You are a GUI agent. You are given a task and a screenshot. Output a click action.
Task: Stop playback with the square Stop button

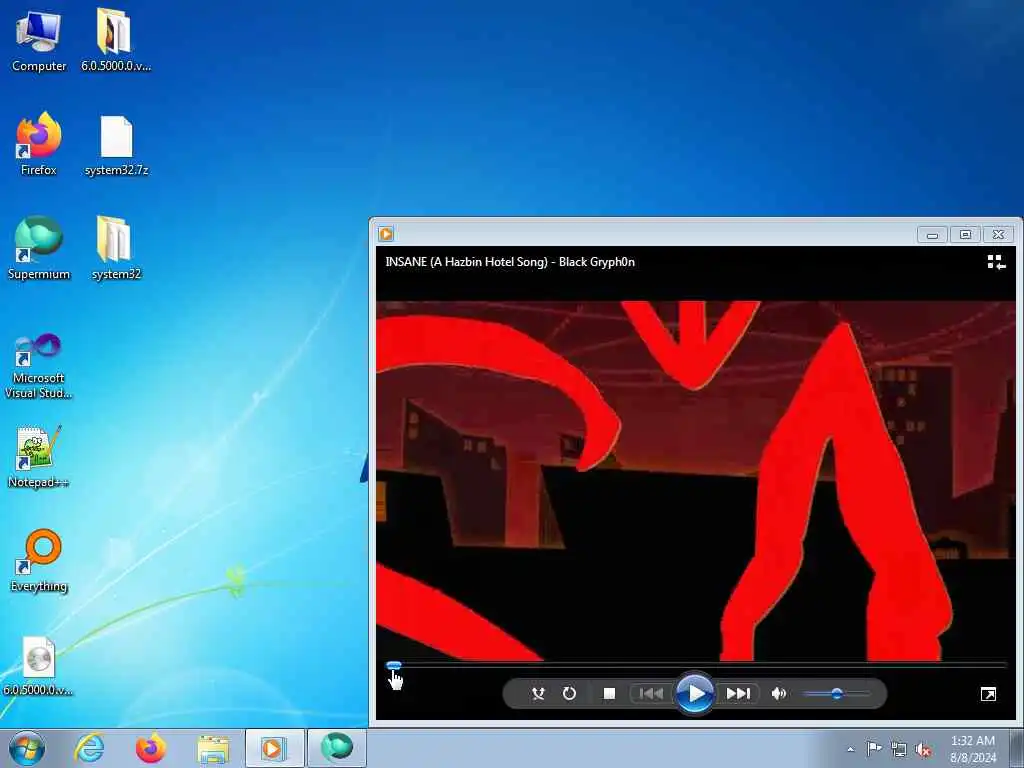coord(609,694)
